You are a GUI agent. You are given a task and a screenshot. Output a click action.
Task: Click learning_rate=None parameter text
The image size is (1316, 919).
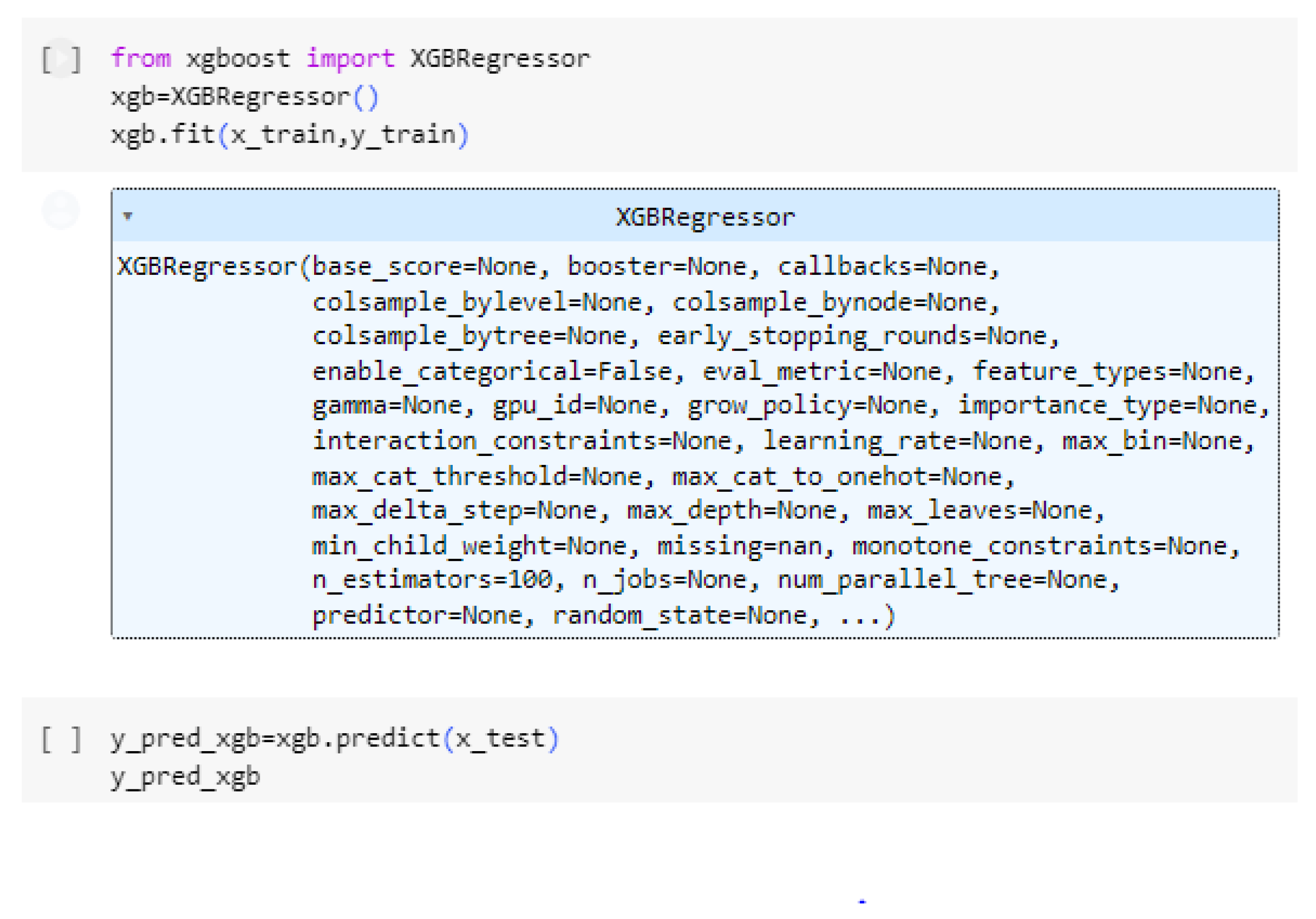click(897, 440)
